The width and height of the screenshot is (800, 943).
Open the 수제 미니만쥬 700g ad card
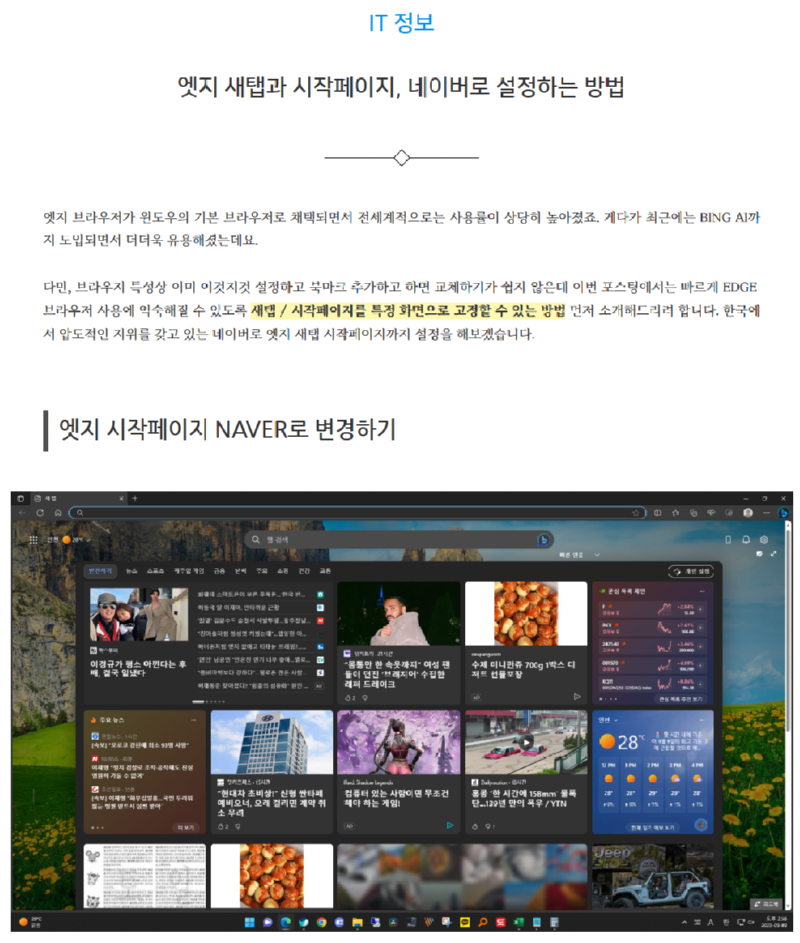click(526, 642)
